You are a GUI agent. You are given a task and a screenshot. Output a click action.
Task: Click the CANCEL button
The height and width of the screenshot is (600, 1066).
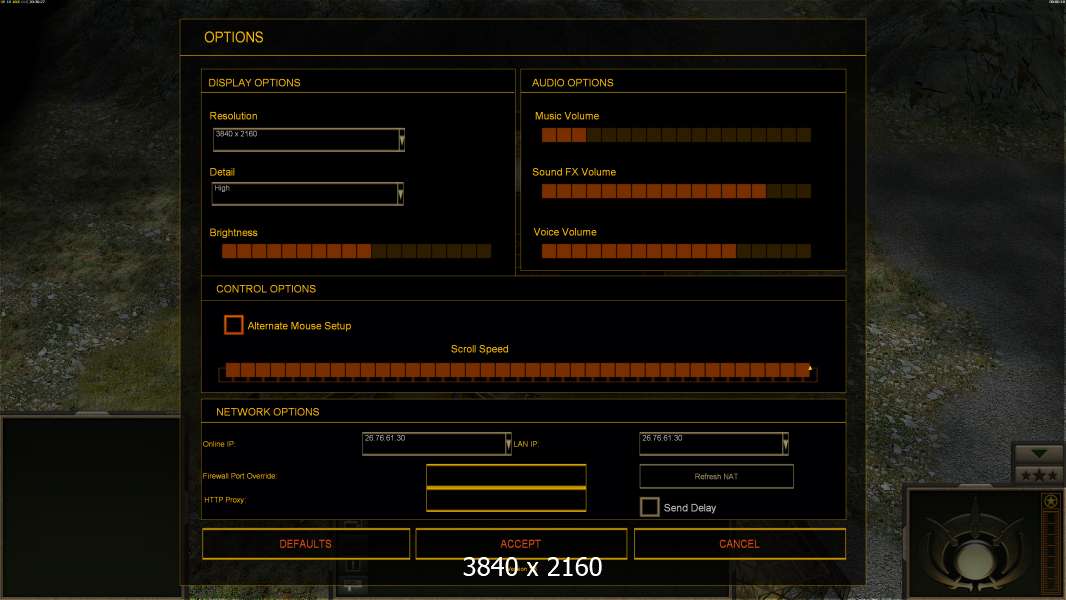[x=740, y=544]
